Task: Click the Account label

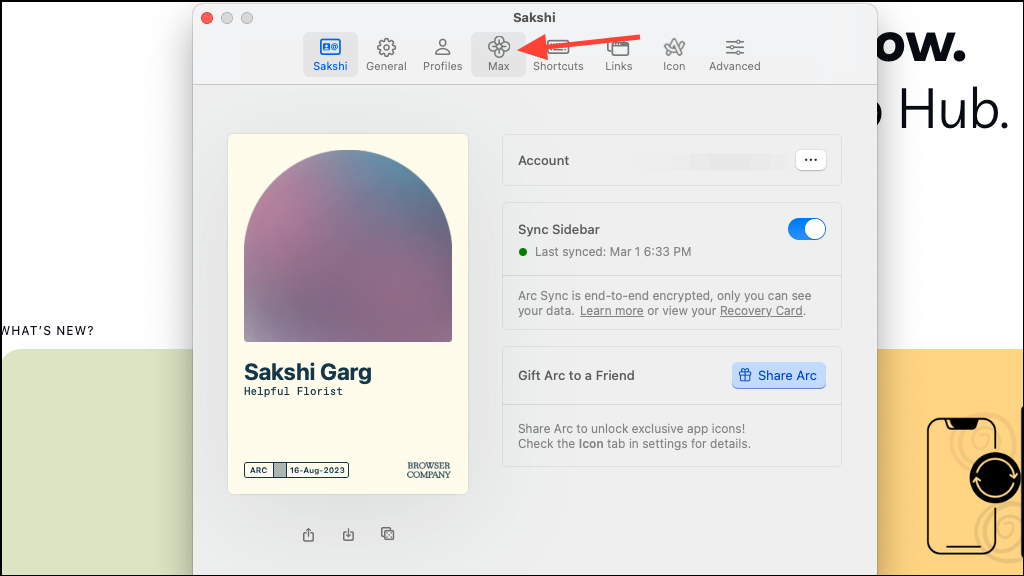Action: coord(543,161)
